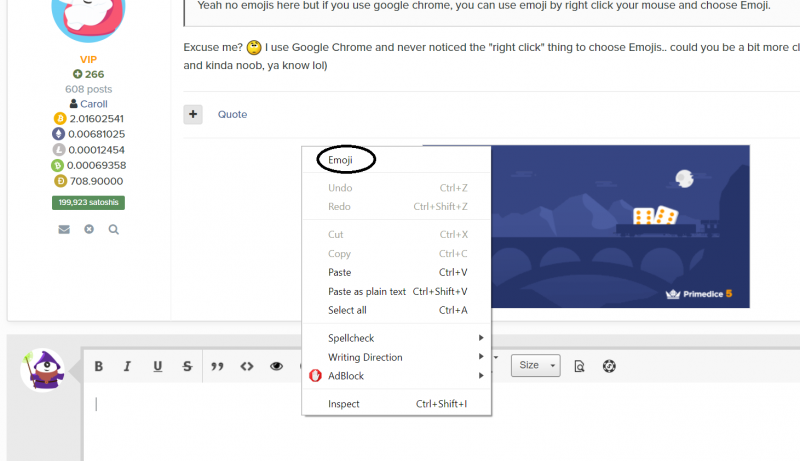Screen dimensions: 800x461
Task: Click the 708.90000 Dogecoin balance value
Action: 96,181
